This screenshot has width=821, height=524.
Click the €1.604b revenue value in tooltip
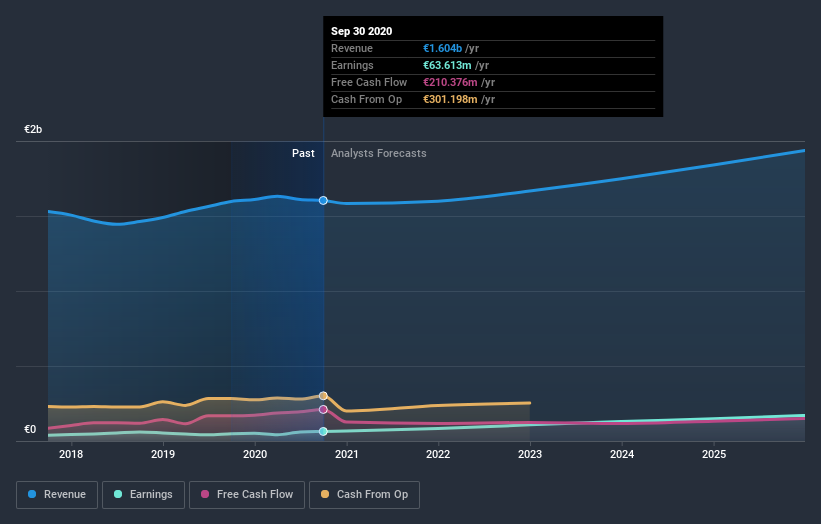tap(442, 48)
